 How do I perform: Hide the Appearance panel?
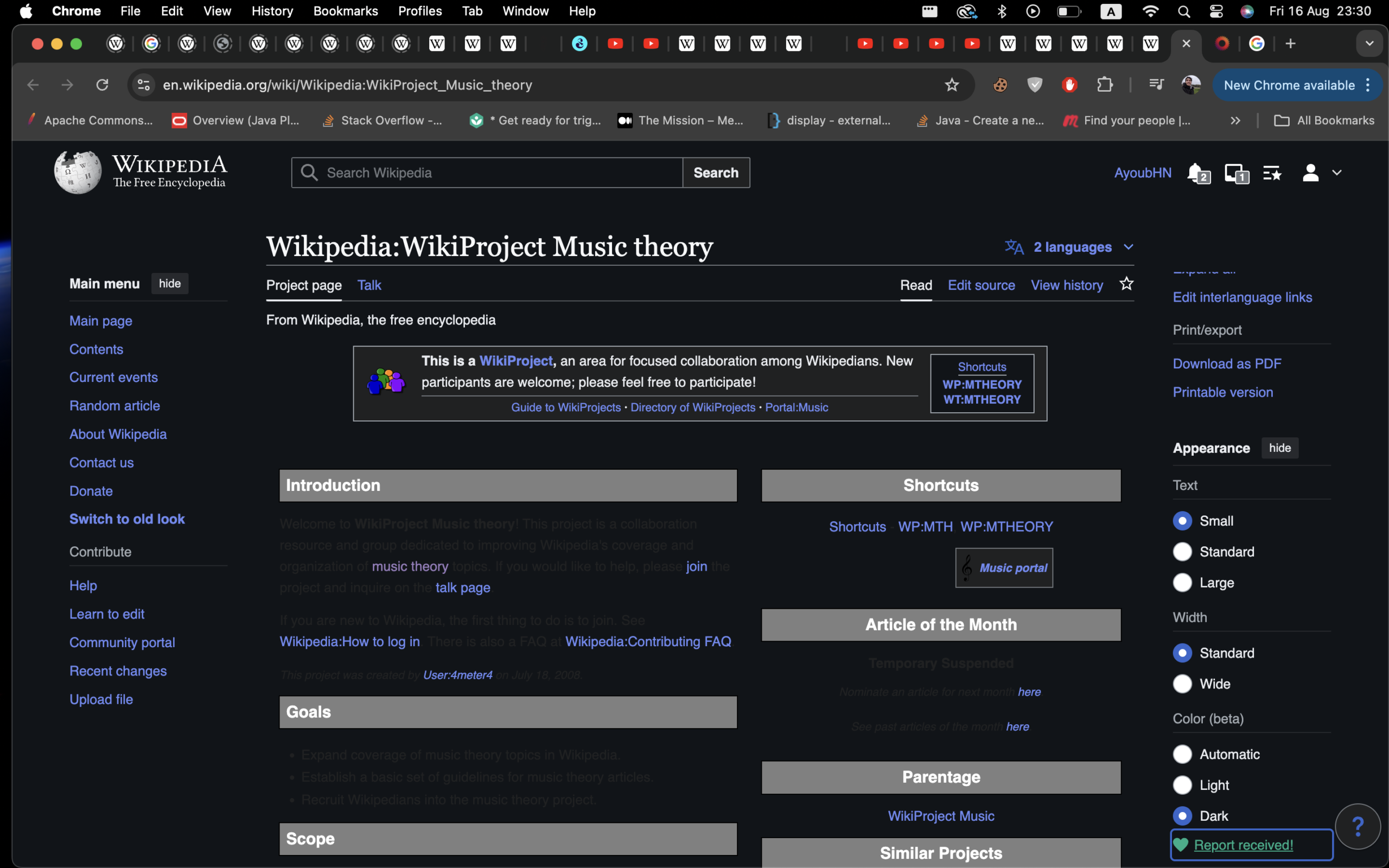(x=1279, y=448)
